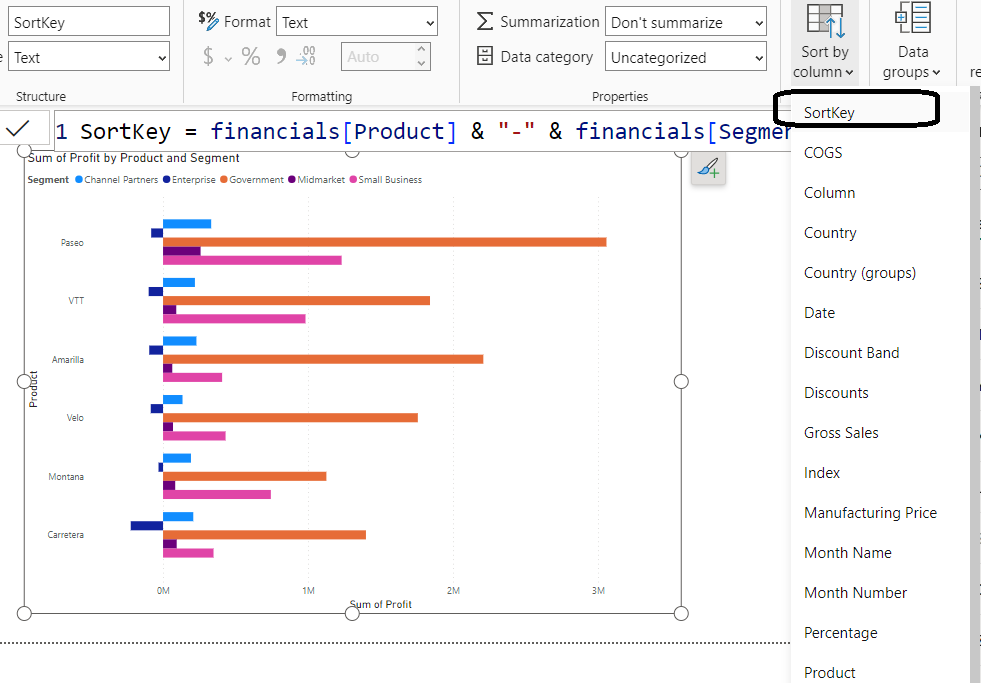Open the Summarization dropdown showing Don't summarize
Screen dimensions: 981x683
coord(686,23)
